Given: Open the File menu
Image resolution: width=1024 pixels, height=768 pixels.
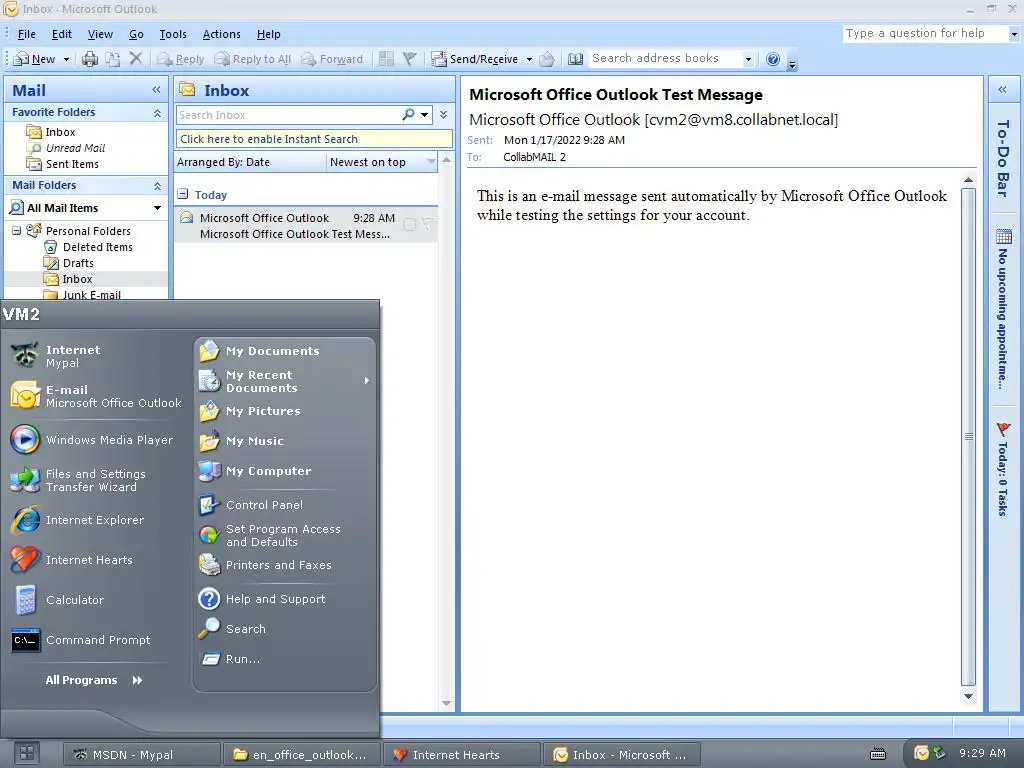Looking at the screenshot, I should (27, 34).
